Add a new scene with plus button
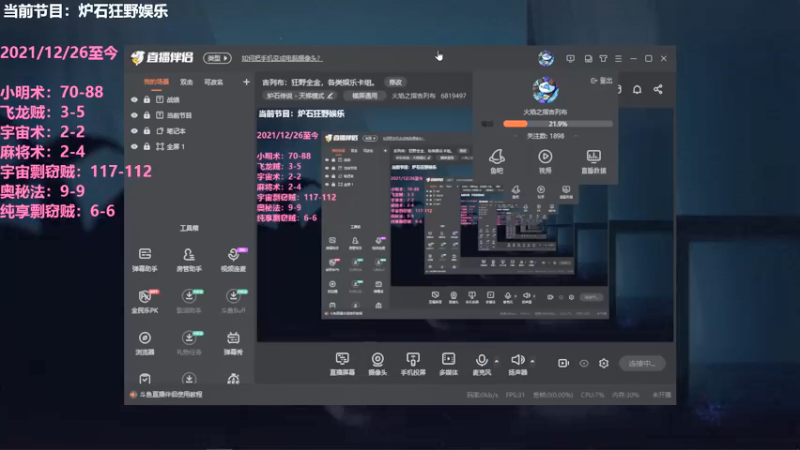 (x=246, y=82)
